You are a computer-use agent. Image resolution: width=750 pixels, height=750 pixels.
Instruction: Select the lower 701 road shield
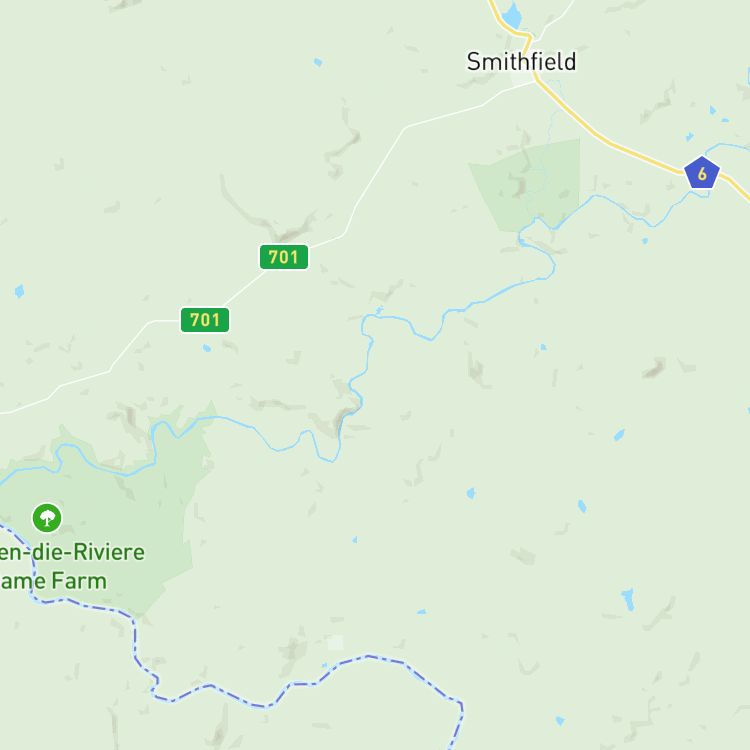pyautogui.click(x=205, y=320)
